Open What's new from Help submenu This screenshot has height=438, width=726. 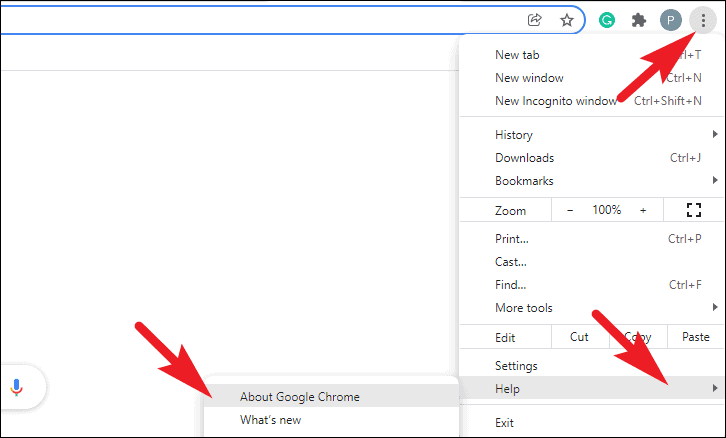coord(331,420)
